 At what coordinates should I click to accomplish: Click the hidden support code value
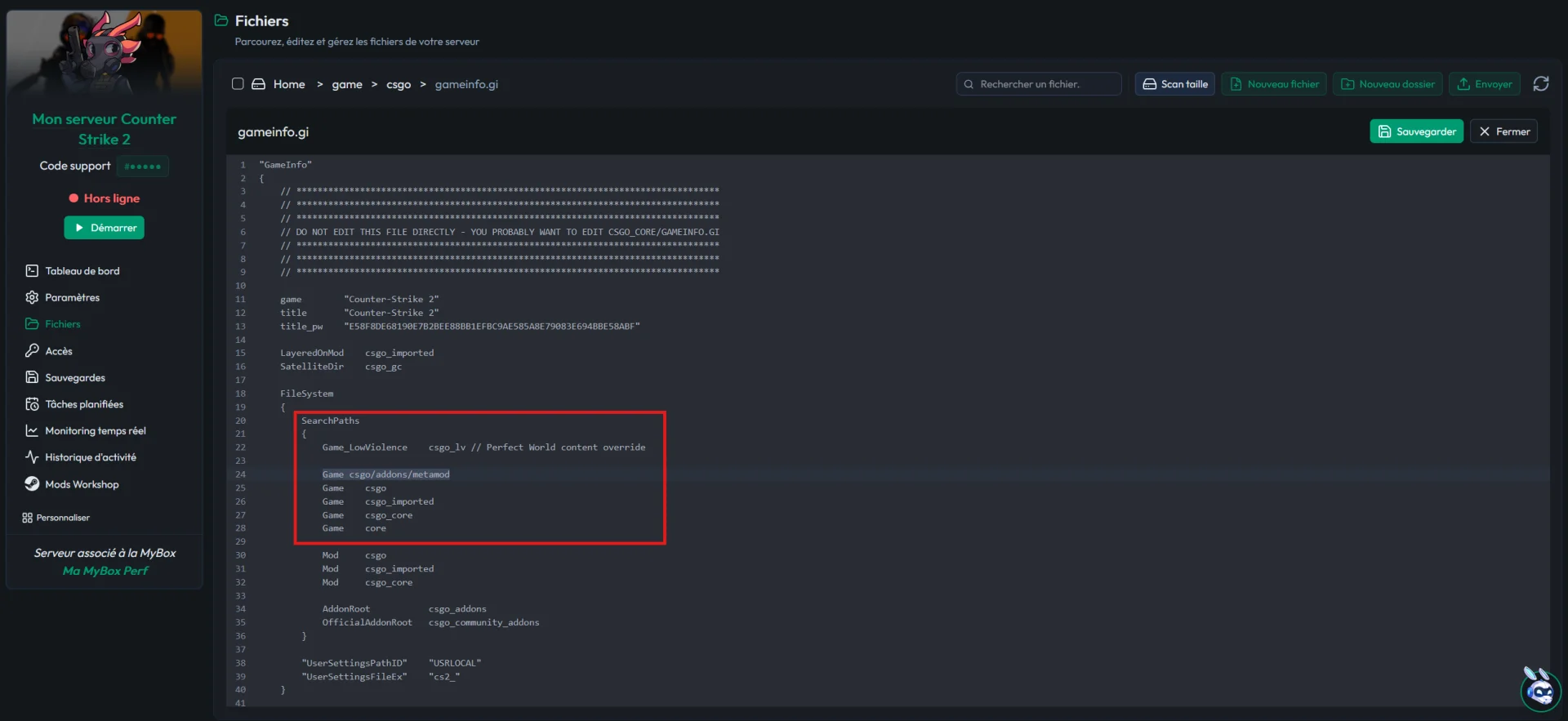[x=143, y=167]
